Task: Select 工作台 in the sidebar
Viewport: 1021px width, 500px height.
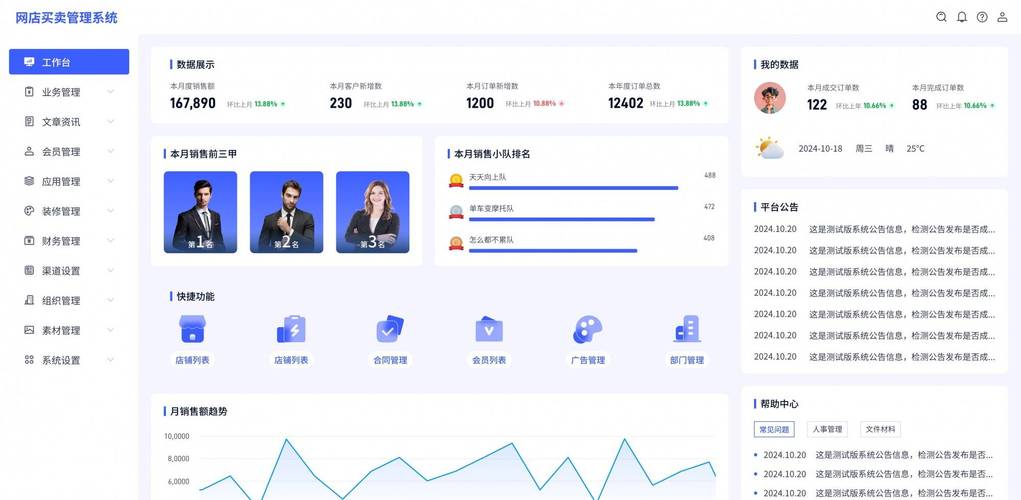Action: [x=69, y=62]
